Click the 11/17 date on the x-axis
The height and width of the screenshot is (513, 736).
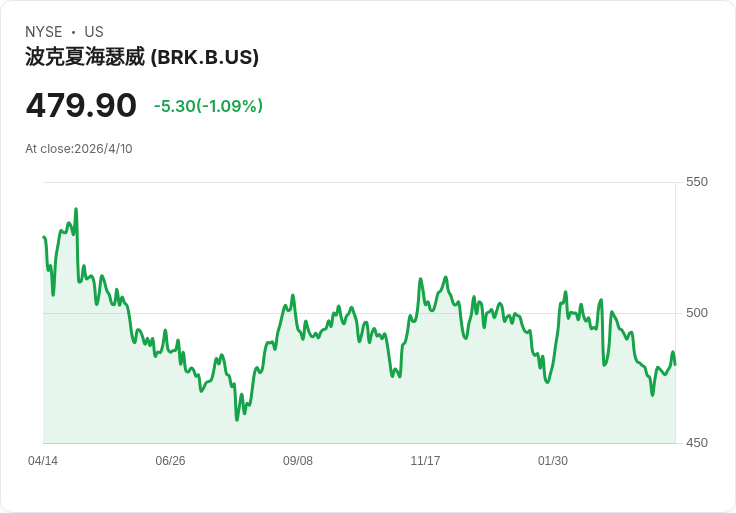click(425, 461)
